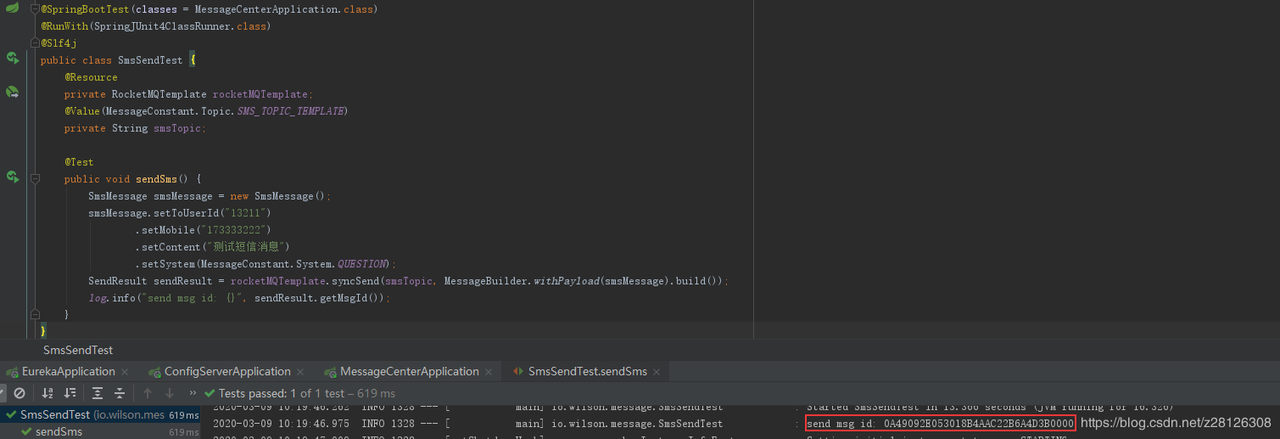The height and width of the screenshot is (439, 1280).
Task: Switch to ConfigServerApplication run tab
Action: point(219,371)
